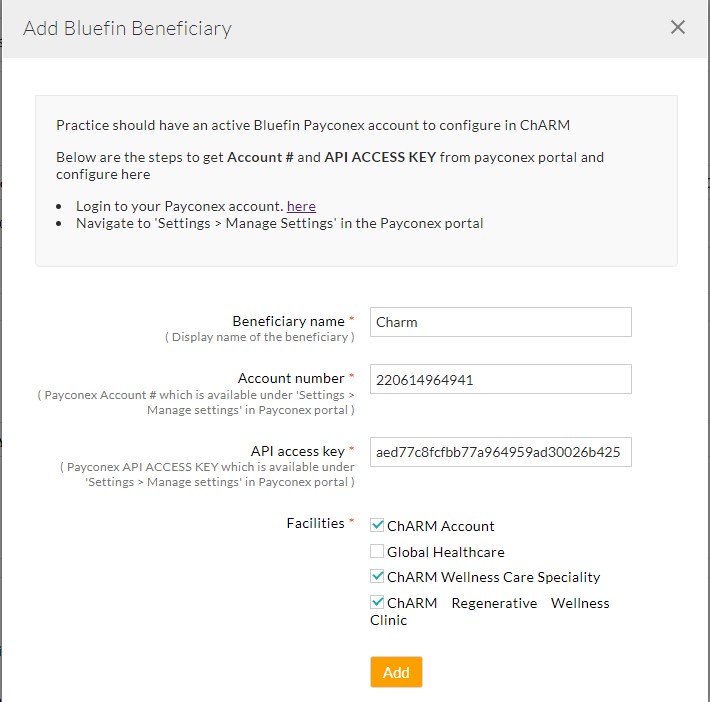Click the 'Account number' label

tap(291, 378)
